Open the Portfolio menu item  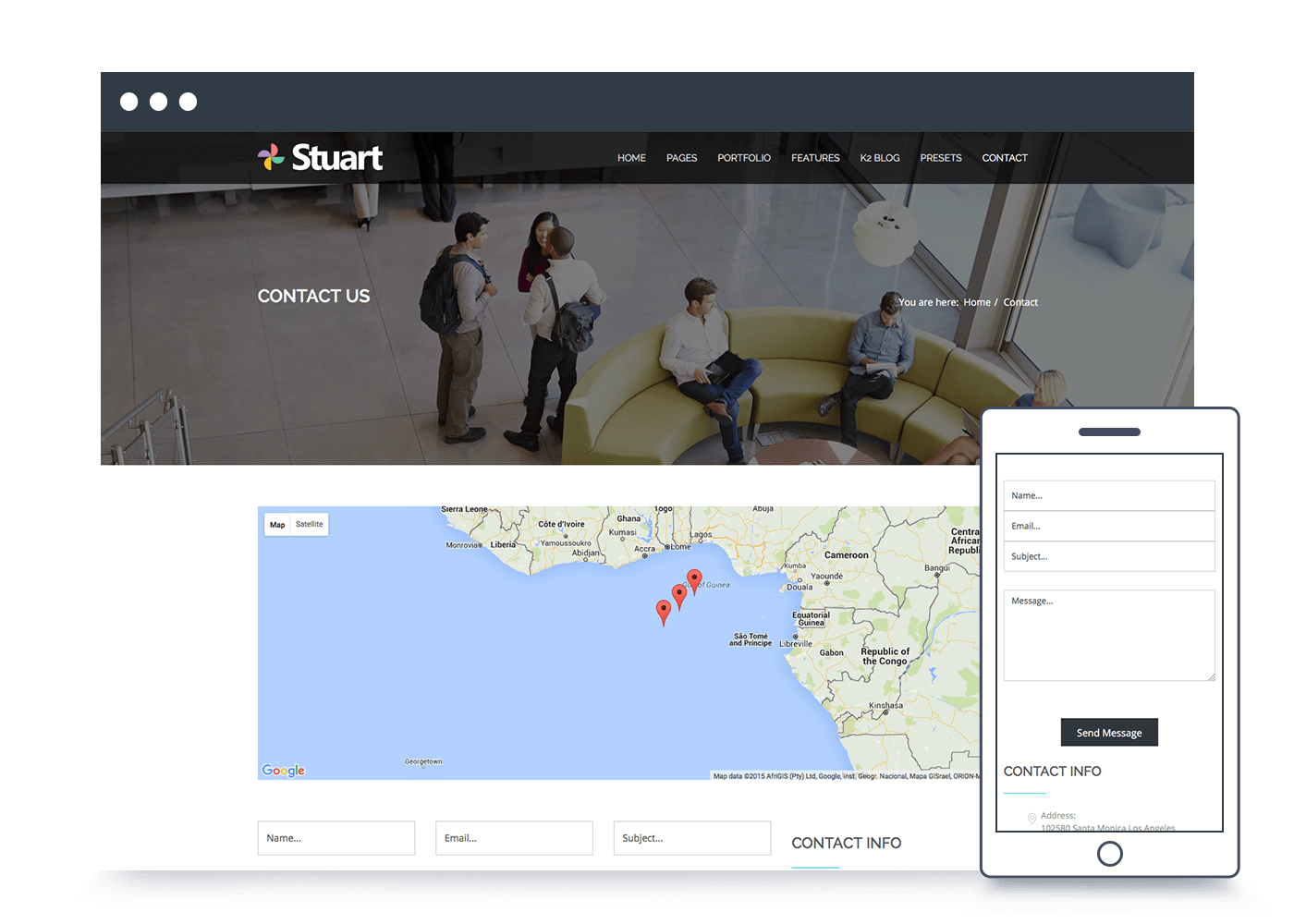(x=743, y=158)
